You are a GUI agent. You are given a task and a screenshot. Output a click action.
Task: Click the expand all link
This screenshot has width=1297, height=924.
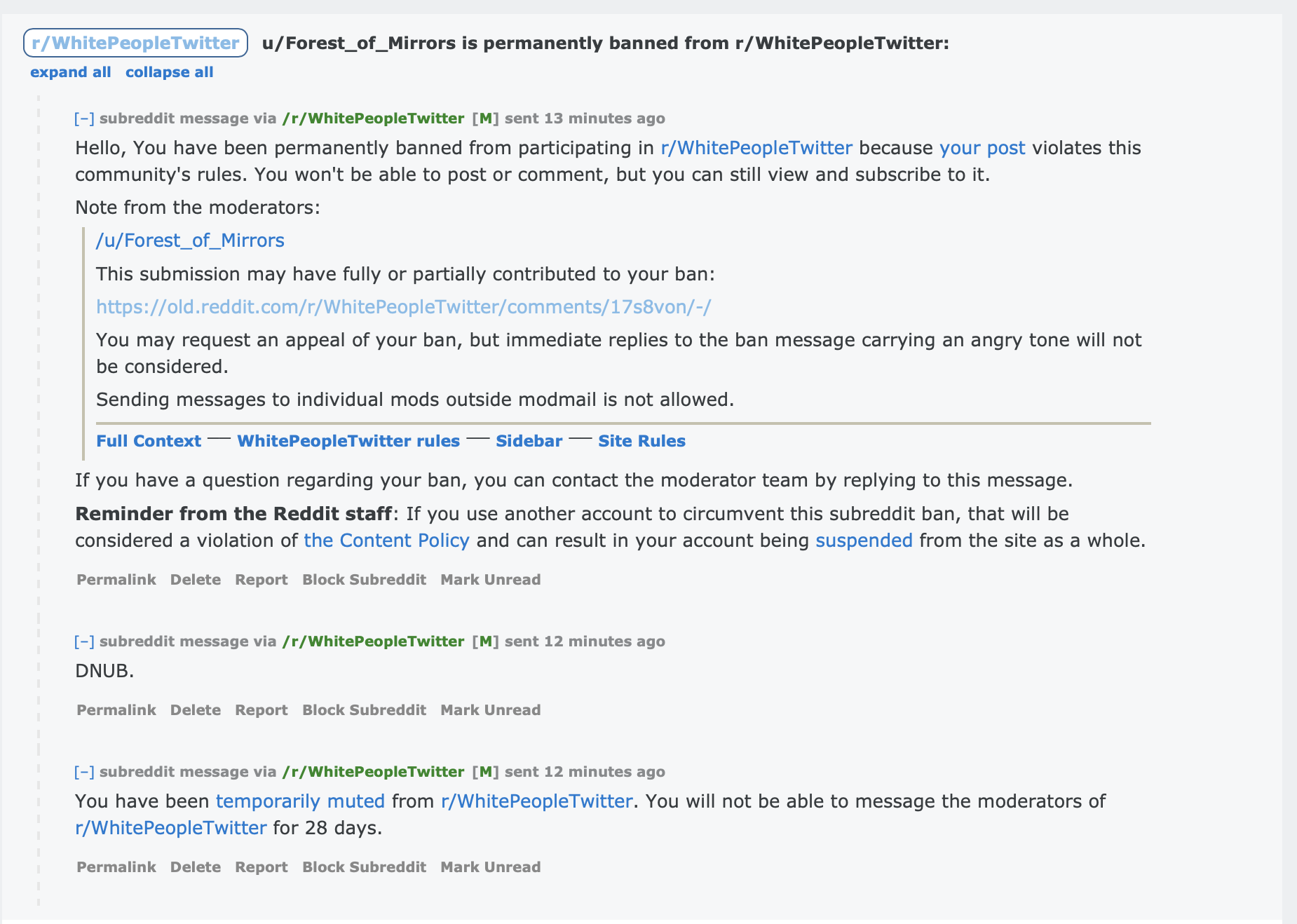pyautogui.click(x=70, y=72)
